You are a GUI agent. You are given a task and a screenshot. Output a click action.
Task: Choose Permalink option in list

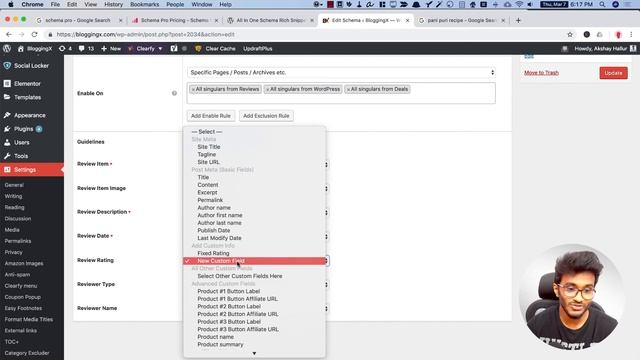point(254,200)
